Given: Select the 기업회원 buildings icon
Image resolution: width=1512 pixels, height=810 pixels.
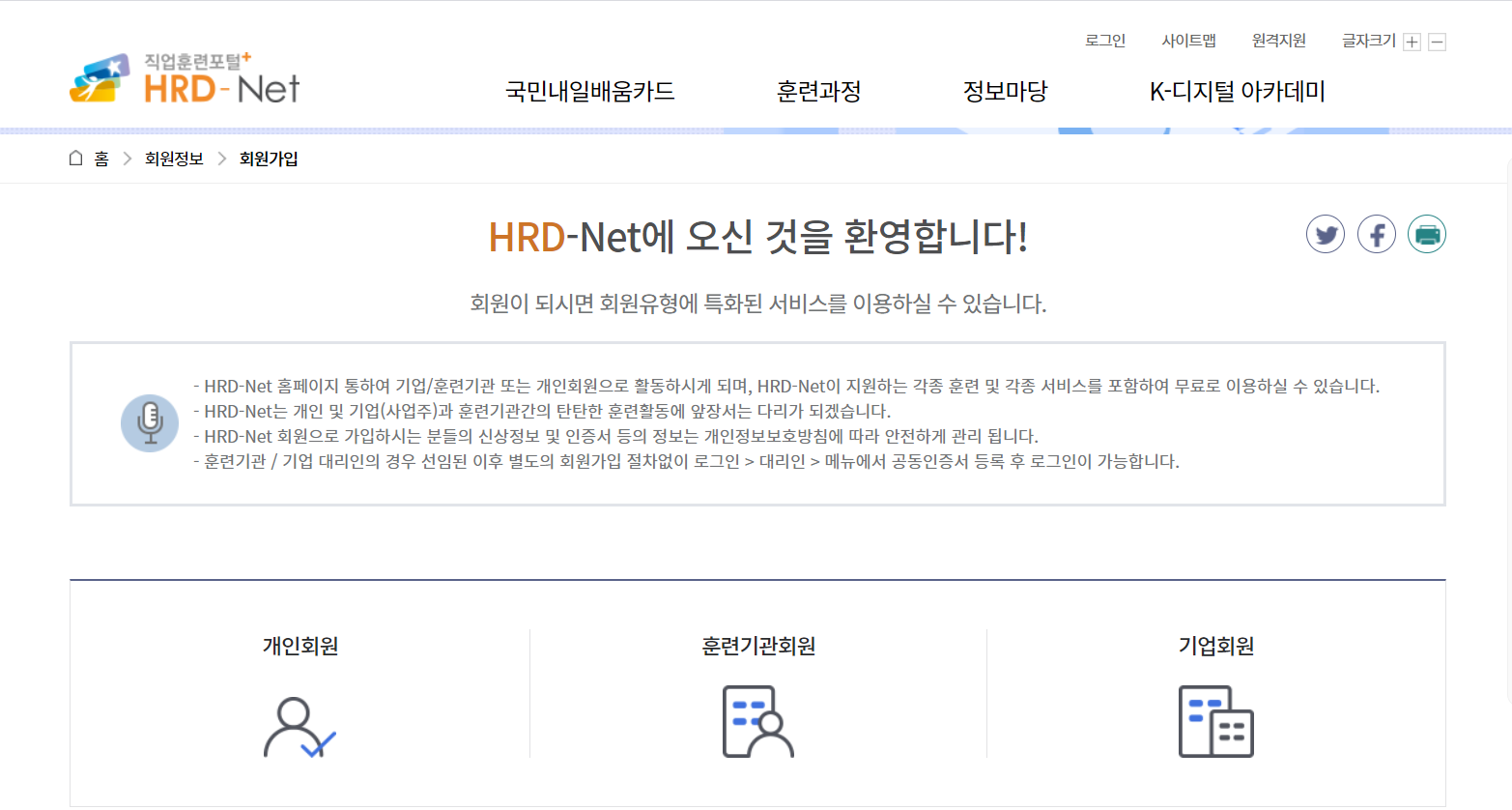Looking at the screenshot, I should [1216, 721].
